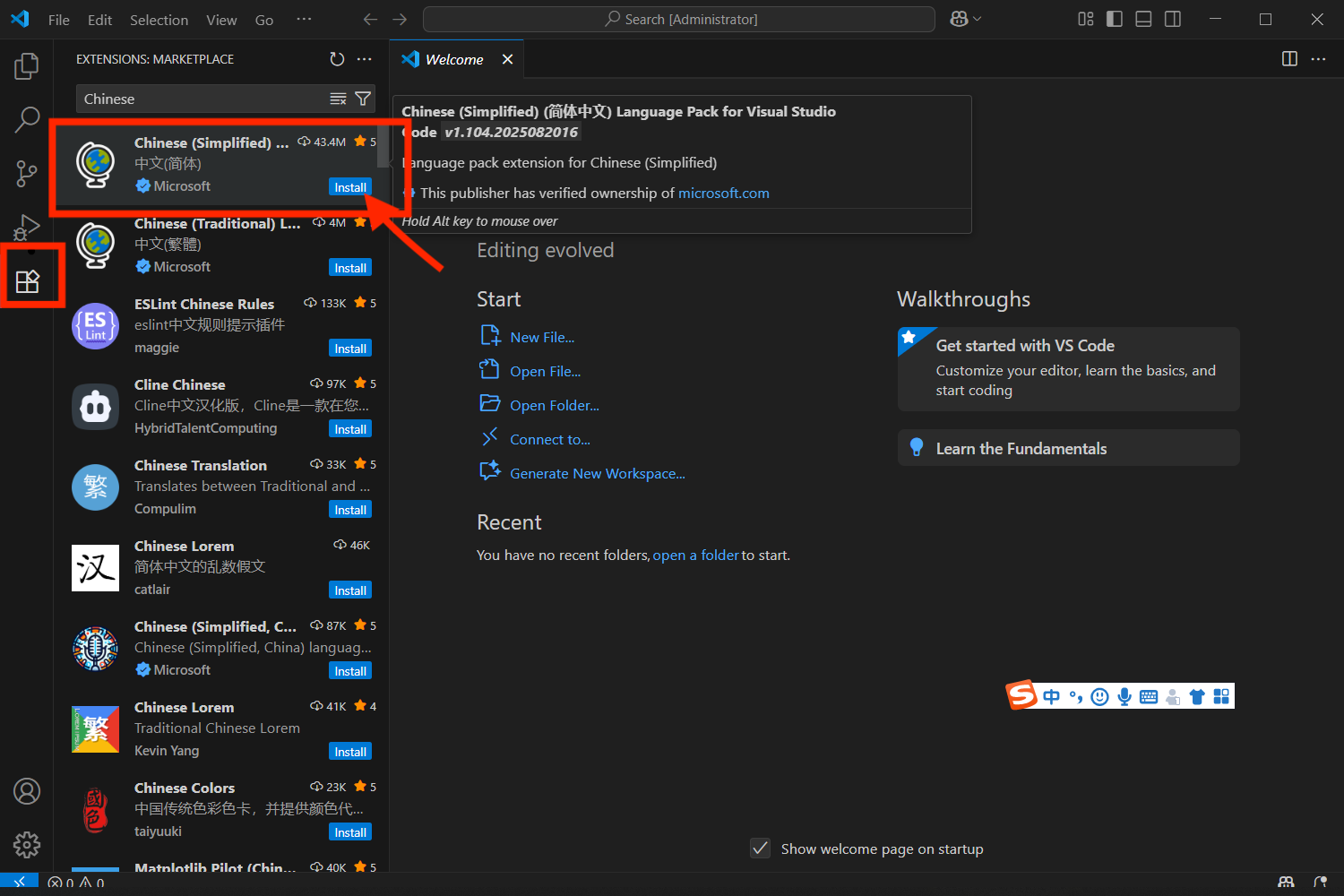1344x896 pixels.
Task: Toggle the primary side bar layout button
Action: (x=1115, y=20)
